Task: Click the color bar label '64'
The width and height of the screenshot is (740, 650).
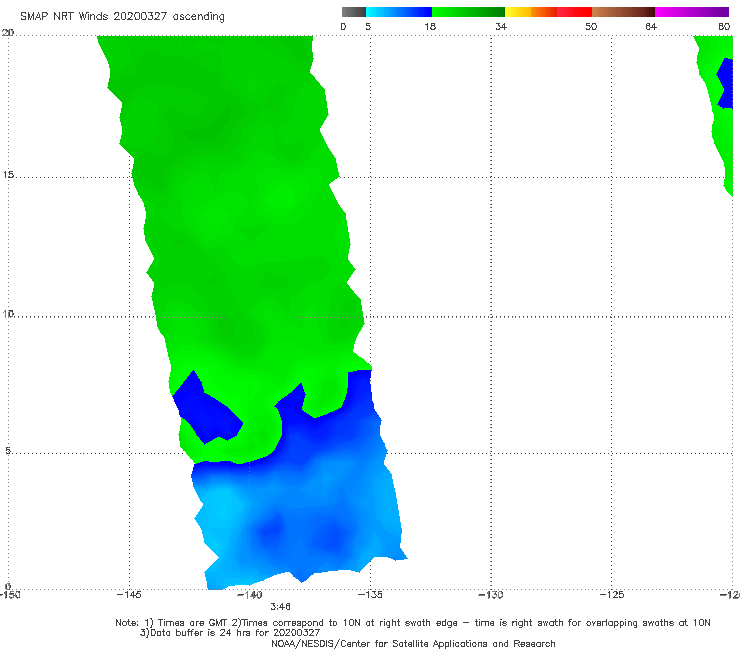Action: tap(651, 26)
